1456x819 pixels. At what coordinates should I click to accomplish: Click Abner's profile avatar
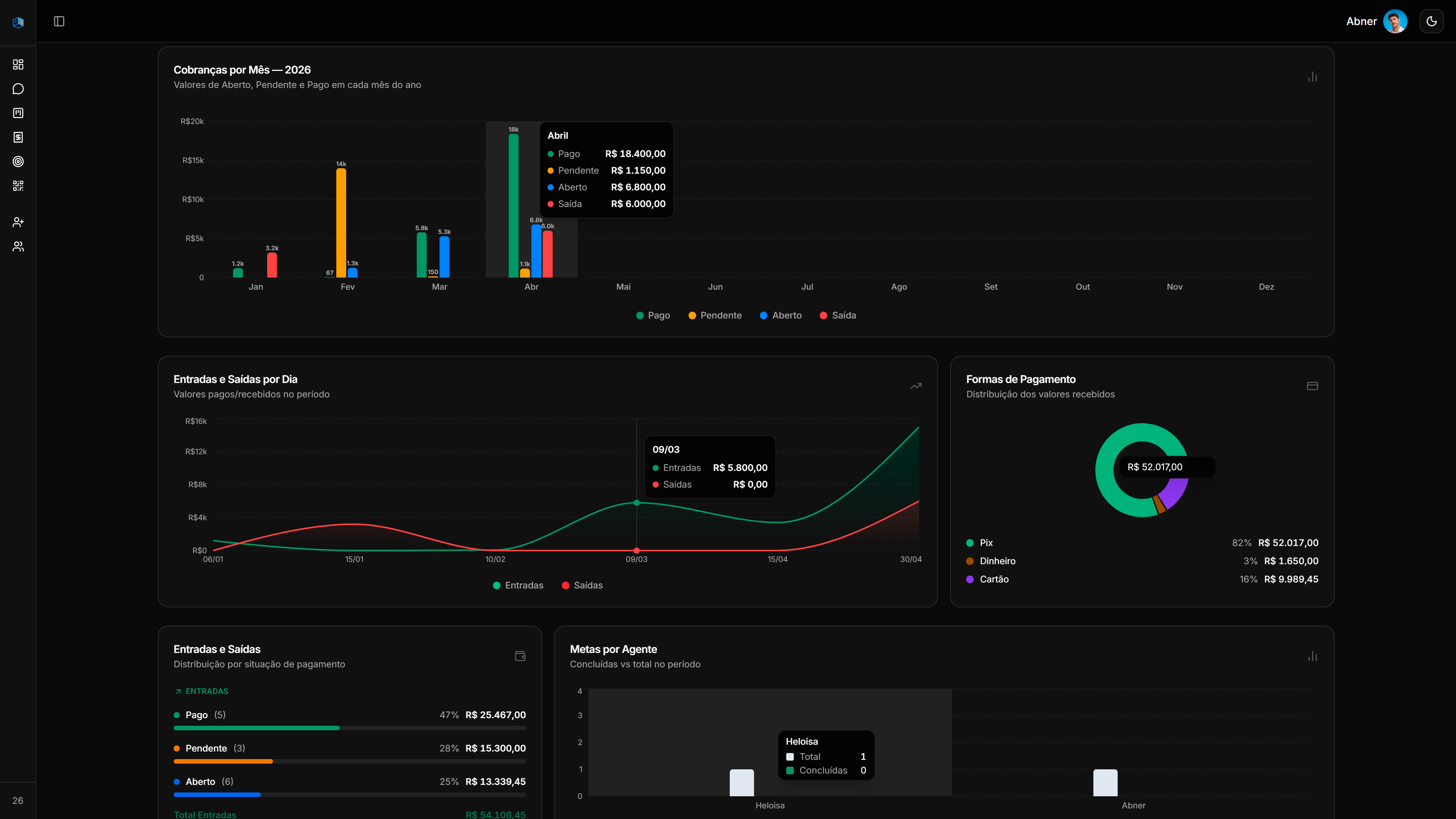[1395, 22]
